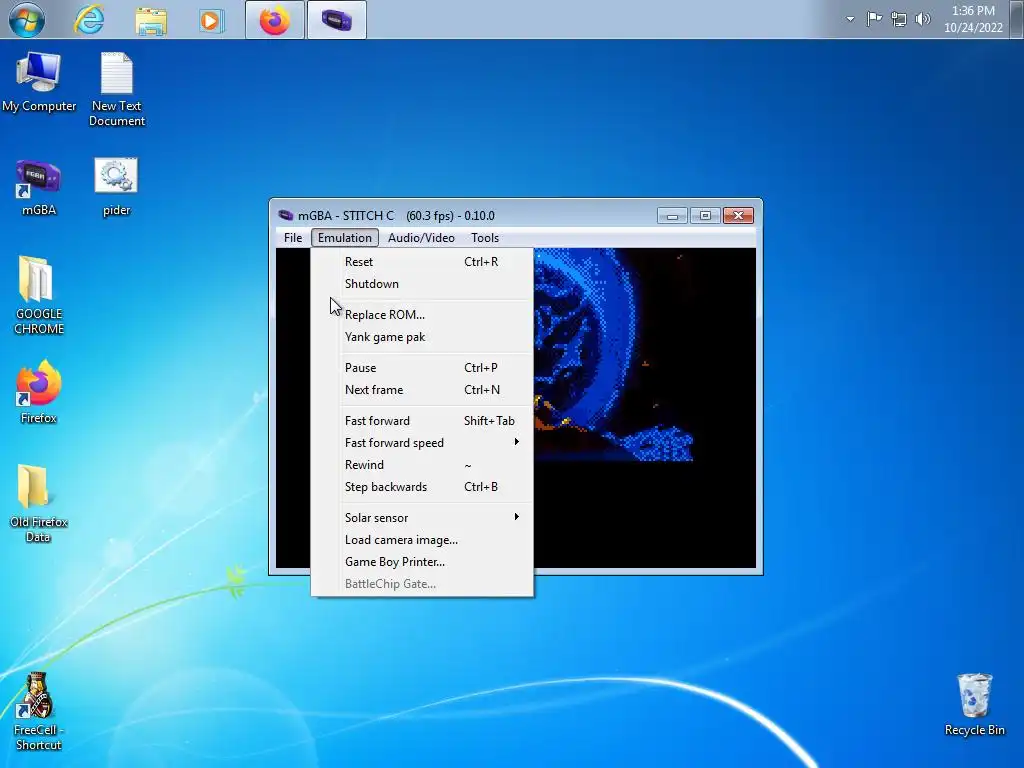Open the Audio/Video menu

tap(421, 238)
